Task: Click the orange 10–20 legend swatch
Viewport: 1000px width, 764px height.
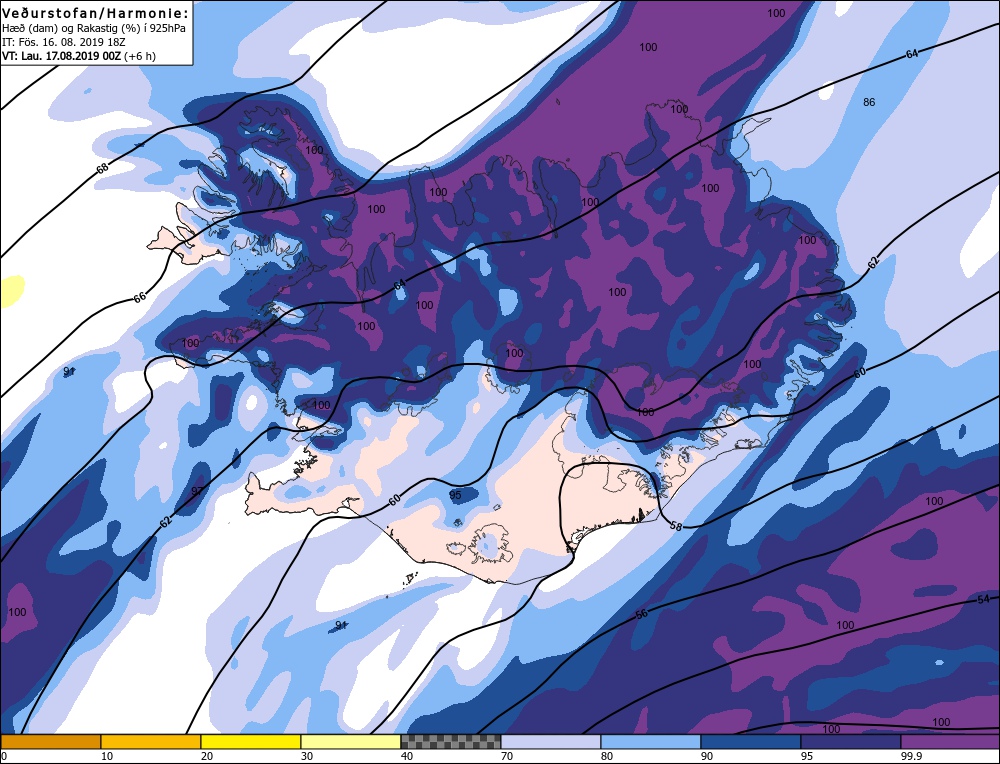Action: (151, 741)
